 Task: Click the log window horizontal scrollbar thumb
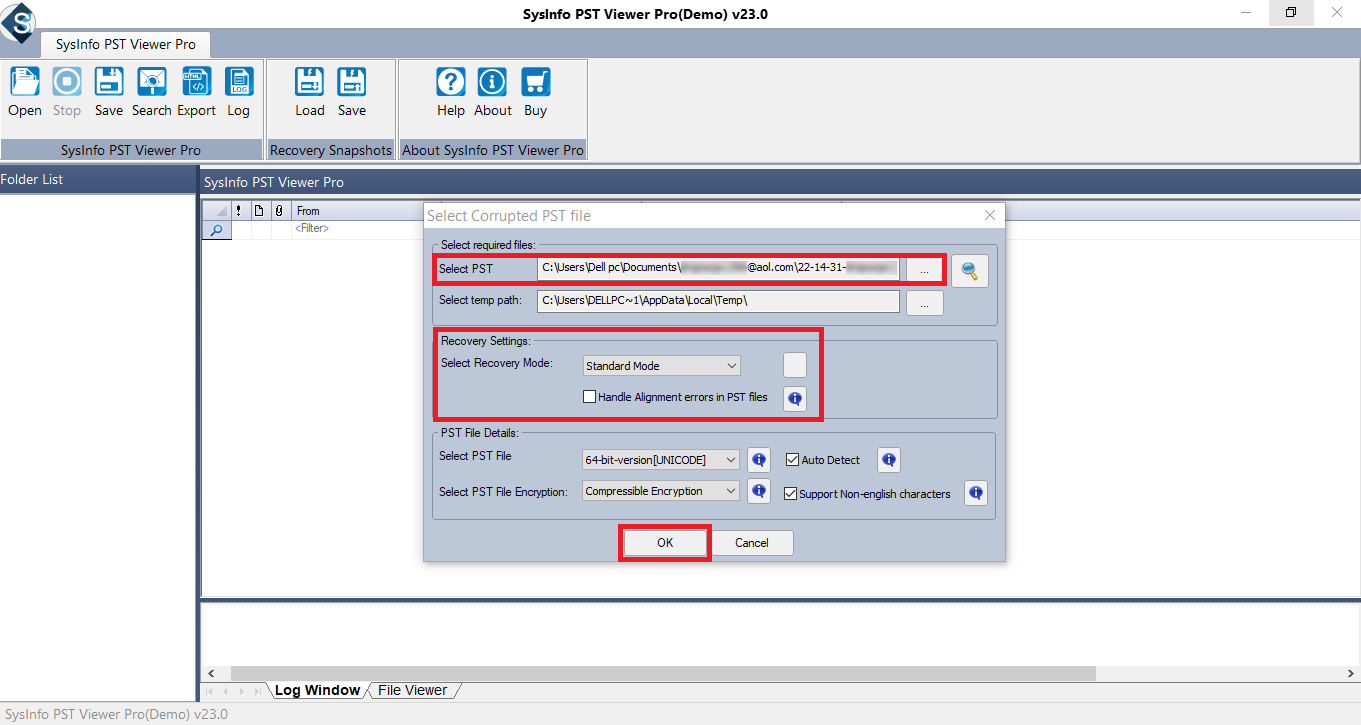[x=663, y=673]
